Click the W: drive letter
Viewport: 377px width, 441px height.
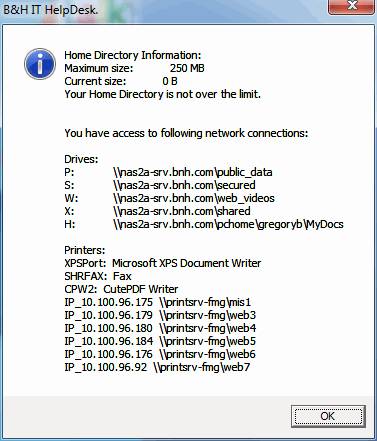(x=71, y=198)
